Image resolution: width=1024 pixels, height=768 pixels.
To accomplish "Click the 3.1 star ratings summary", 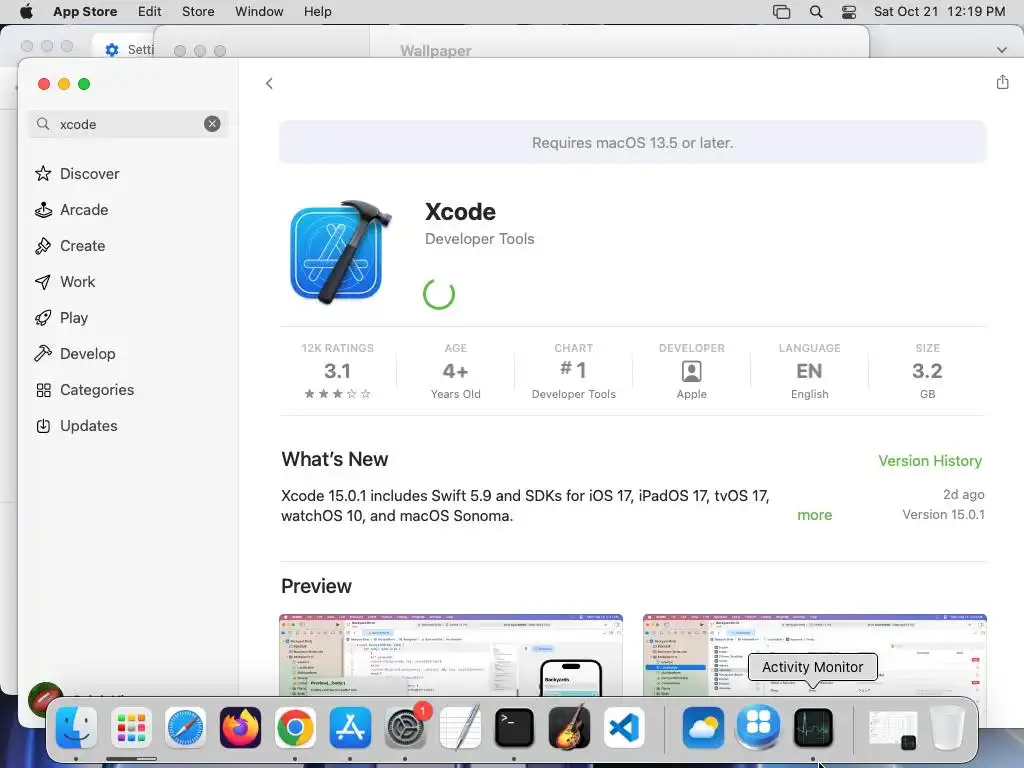I will [x=338, y=371].
